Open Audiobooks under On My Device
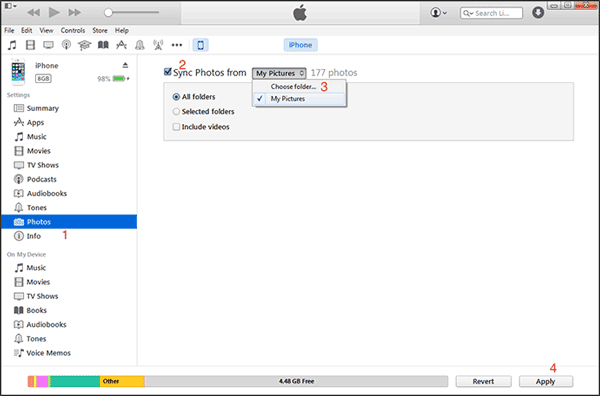Screen dimensions: 600x396 point(69,324)
